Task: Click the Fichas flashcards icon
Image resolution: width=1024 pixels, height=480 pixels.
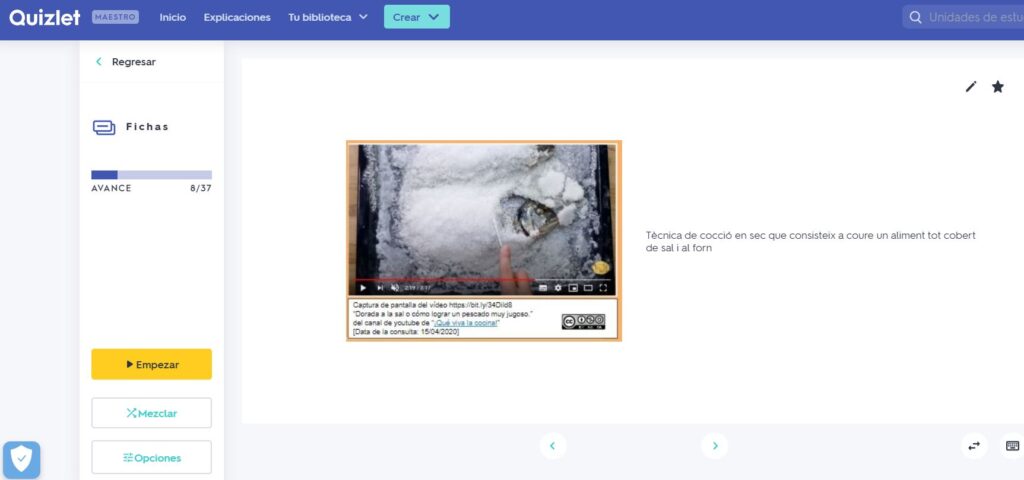Action: point(104,127)
